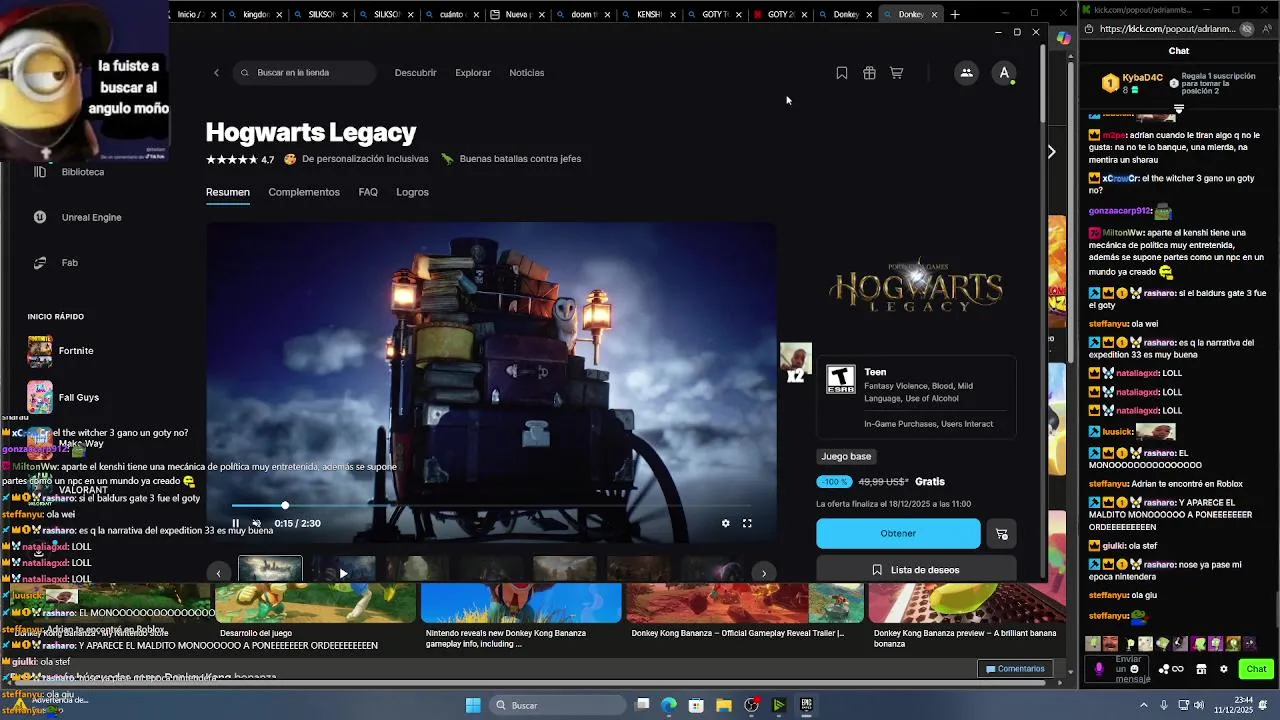This screenshot has height=720, width=1280.
Task: Show next media thumbnails
Action: [764, 573]
